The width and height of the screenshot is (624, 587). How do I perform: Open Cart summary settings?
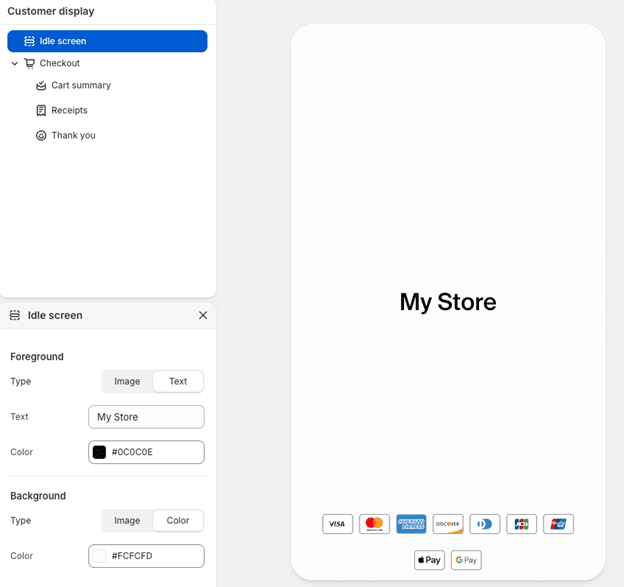[x=81, y=85]
